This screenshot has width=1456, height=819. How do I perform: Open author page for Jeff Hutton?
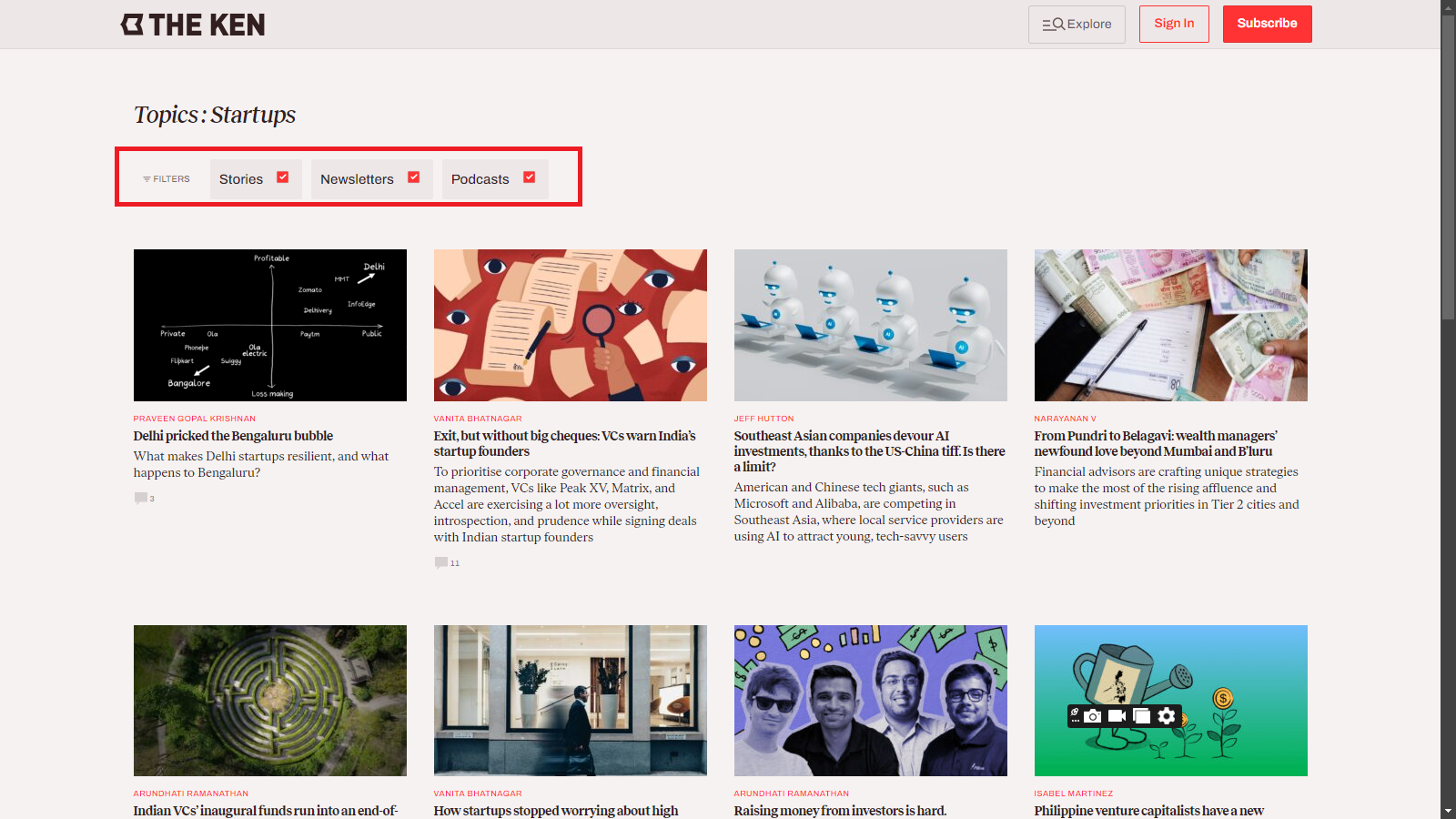[x=763, y=419]
